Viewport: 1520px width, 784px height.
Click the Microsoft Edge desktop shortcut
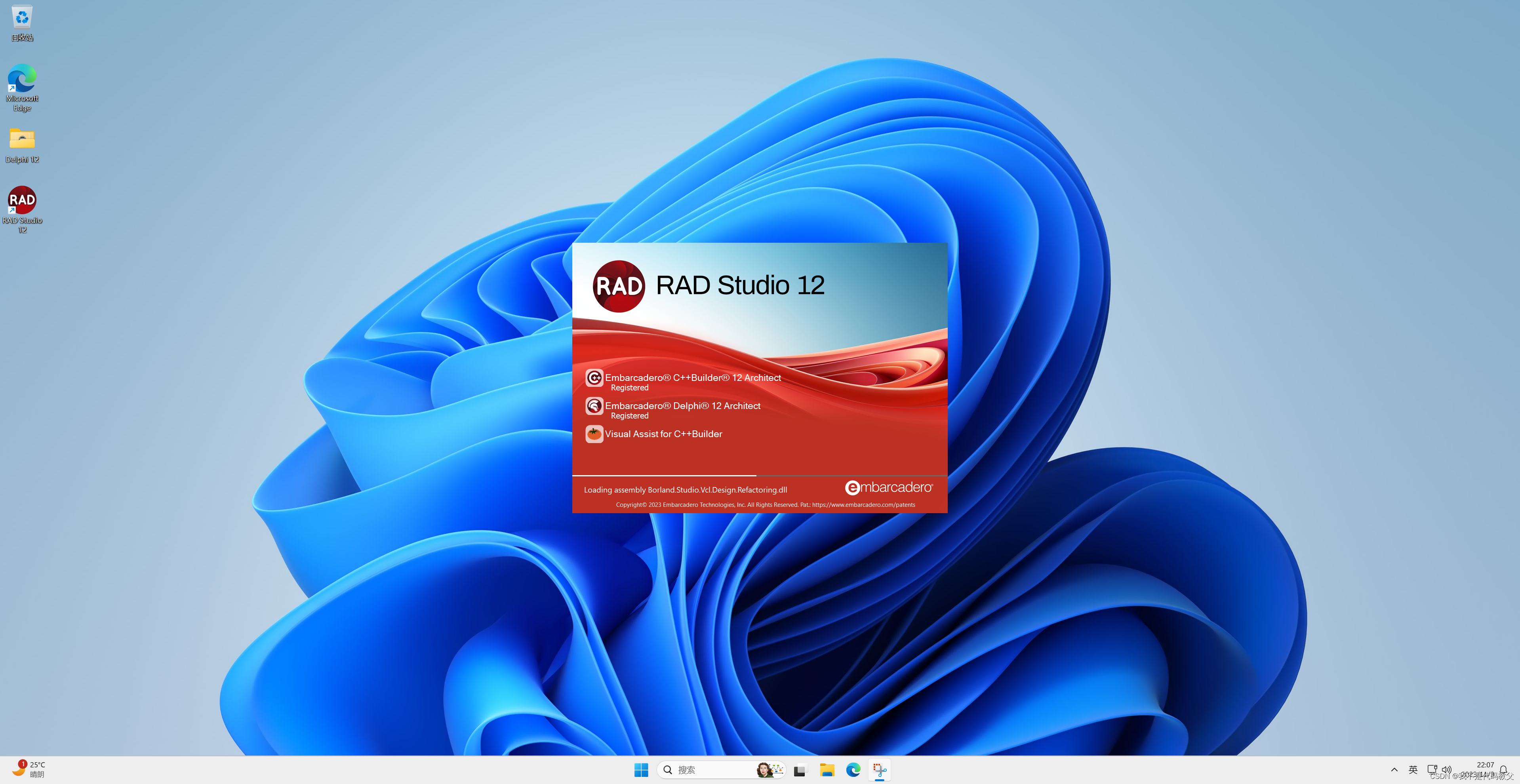coord(22,79)
